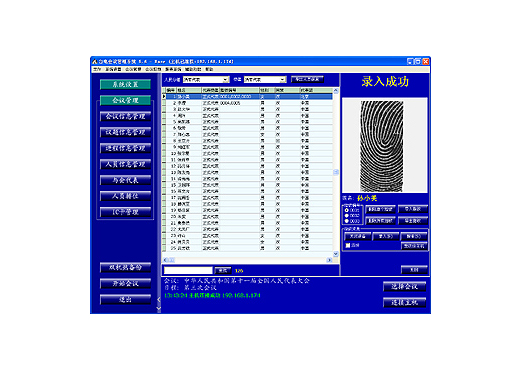
Task: Click the horizontal scrollbar right arrow
Action: coord(329,260)
